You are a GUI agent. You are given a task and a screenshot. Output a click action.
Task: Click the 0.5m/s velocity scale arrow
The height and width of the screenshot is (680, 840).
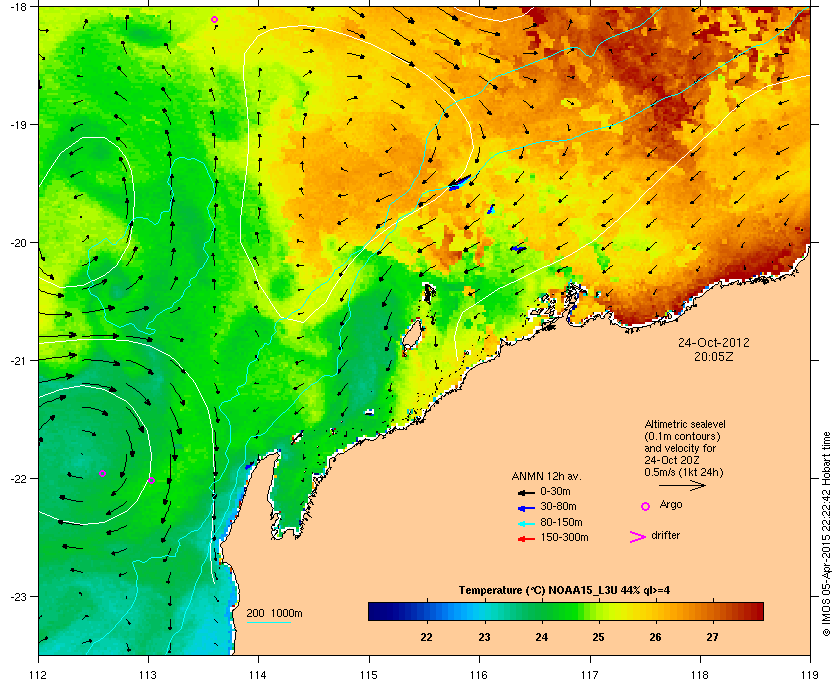point(682,486)
